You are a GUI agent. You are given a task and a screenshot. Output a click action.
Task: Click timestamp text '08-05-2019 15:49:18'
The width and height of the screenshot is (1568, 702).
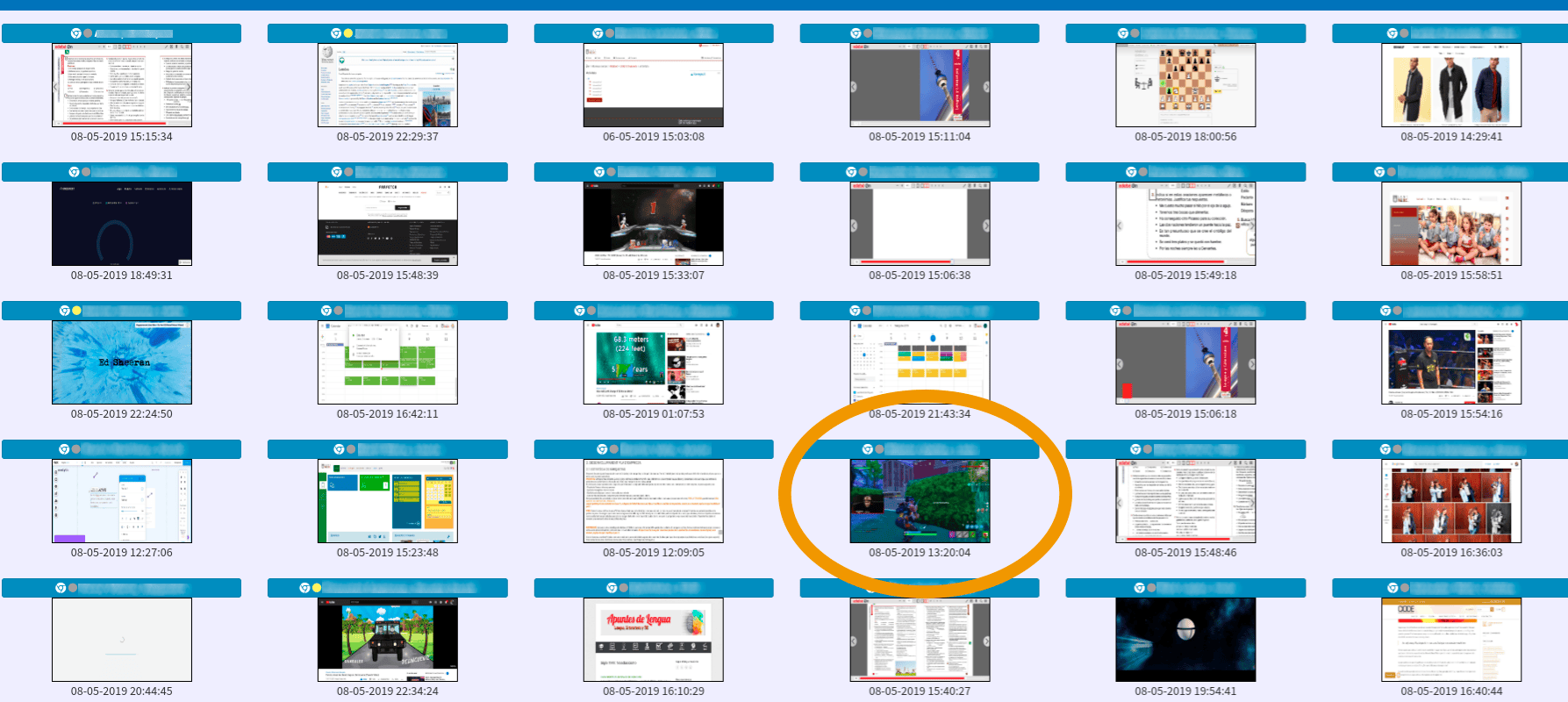click(x=1185, y=276)
